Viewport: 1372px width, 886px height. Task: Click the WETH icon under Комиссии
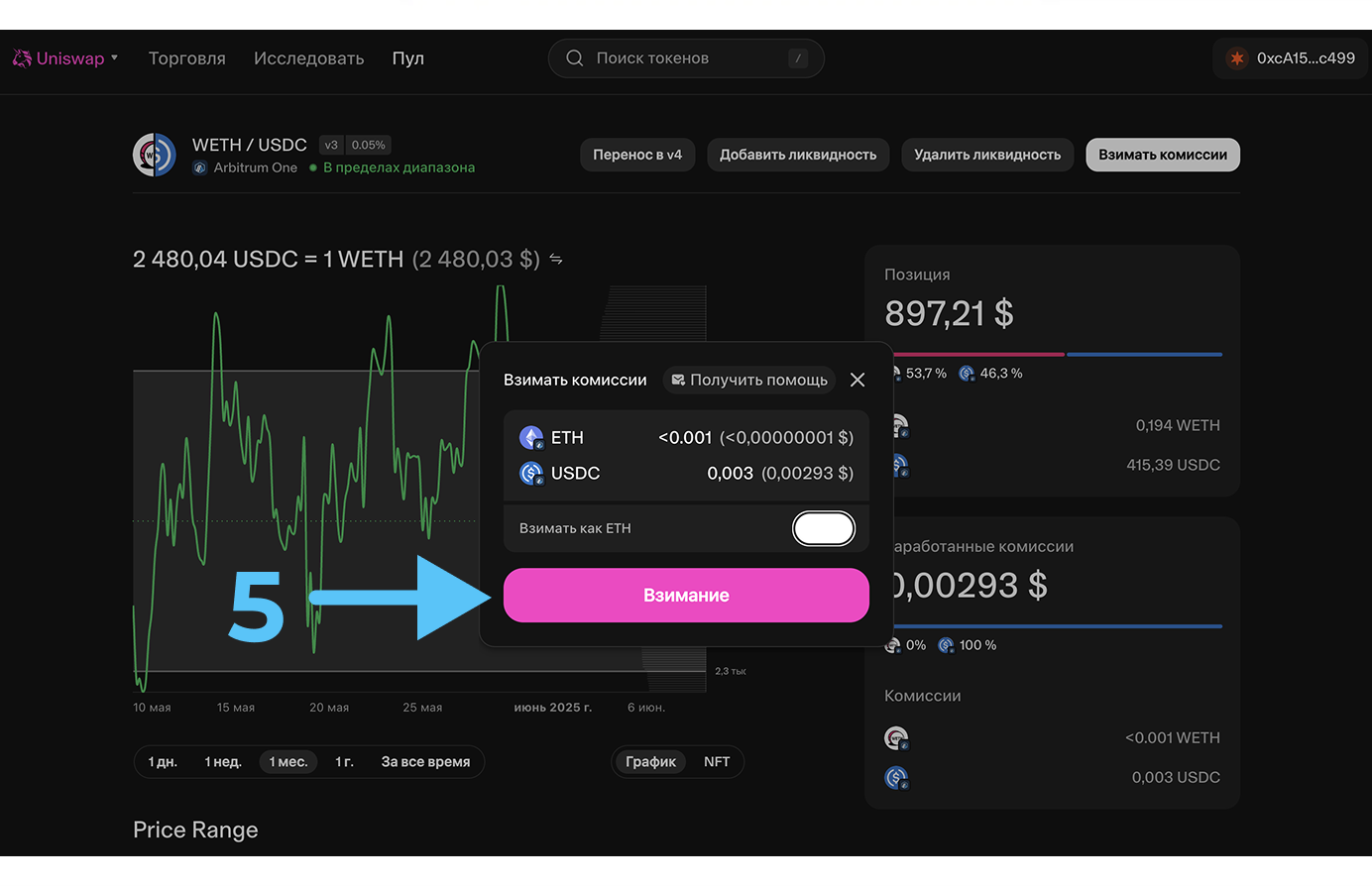tap(896, 738)
